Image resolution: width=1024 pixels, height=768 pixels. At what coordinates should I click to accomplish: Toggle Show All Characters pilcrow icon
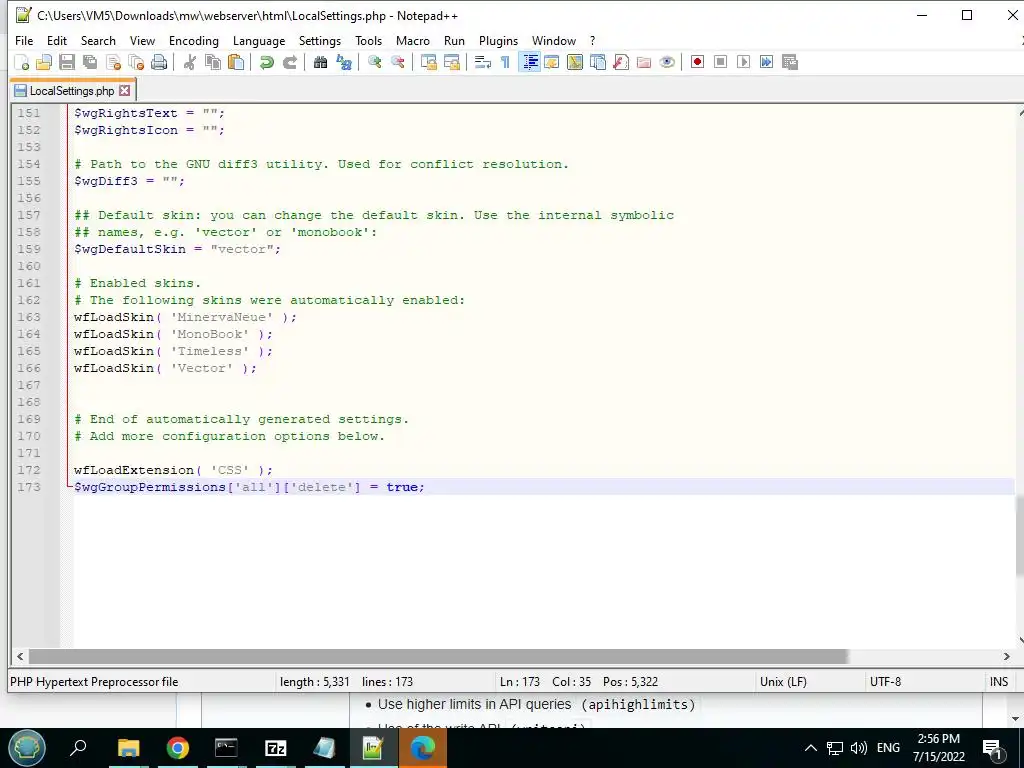tap(505, 62)
